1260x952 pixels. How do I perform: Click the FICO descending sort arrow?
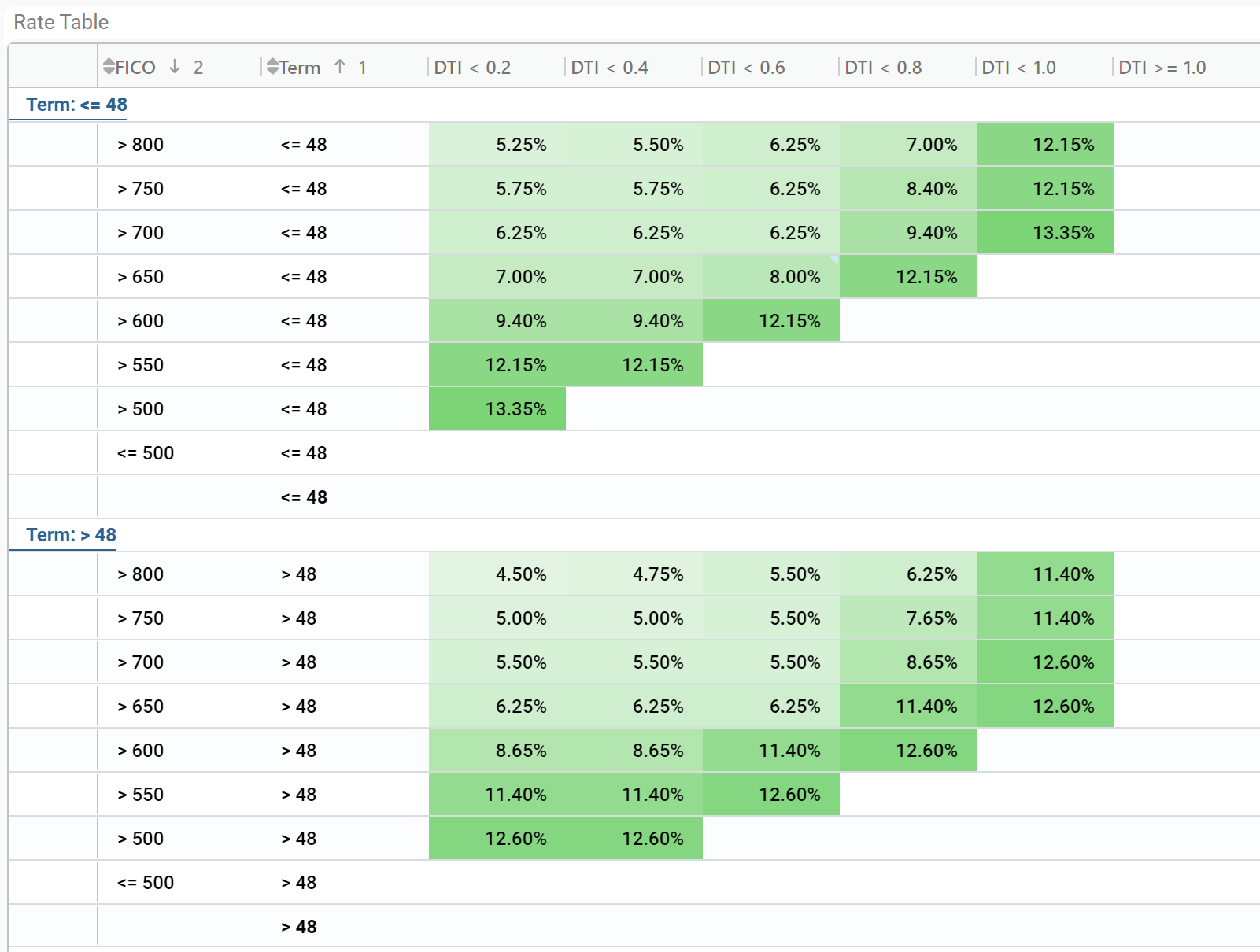click(175, 67)
